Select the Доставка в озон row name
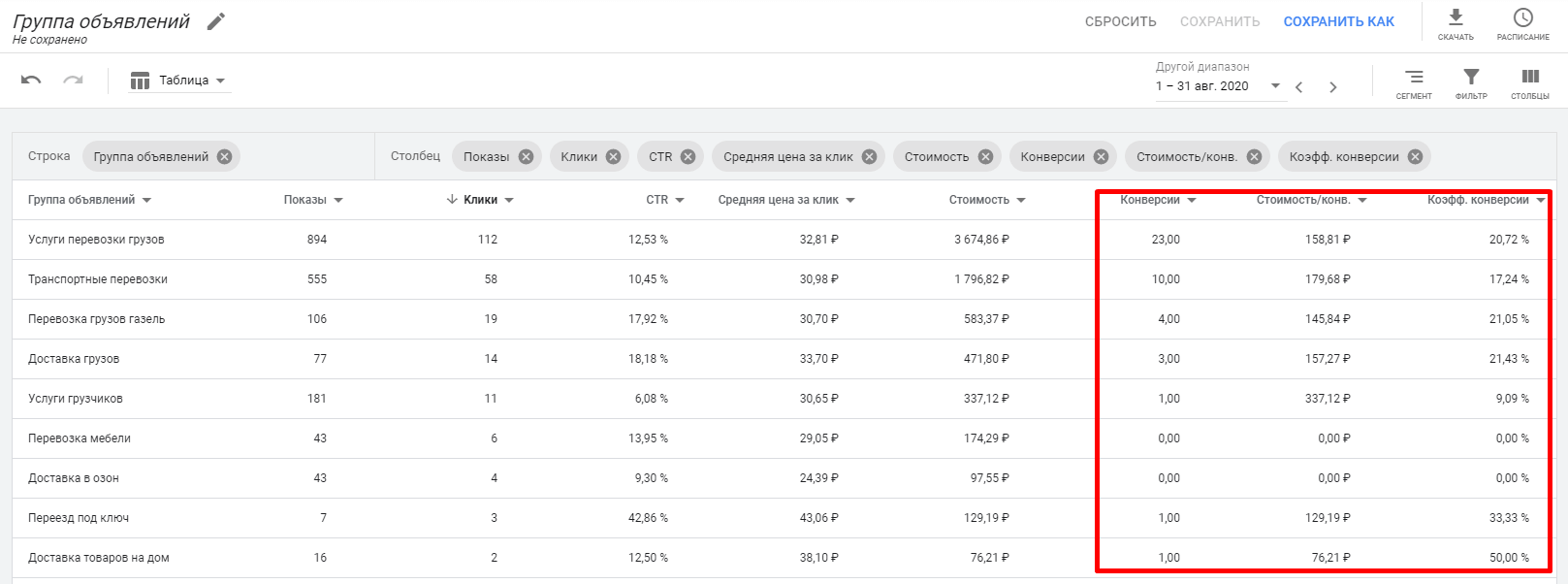 pos(74,478)
